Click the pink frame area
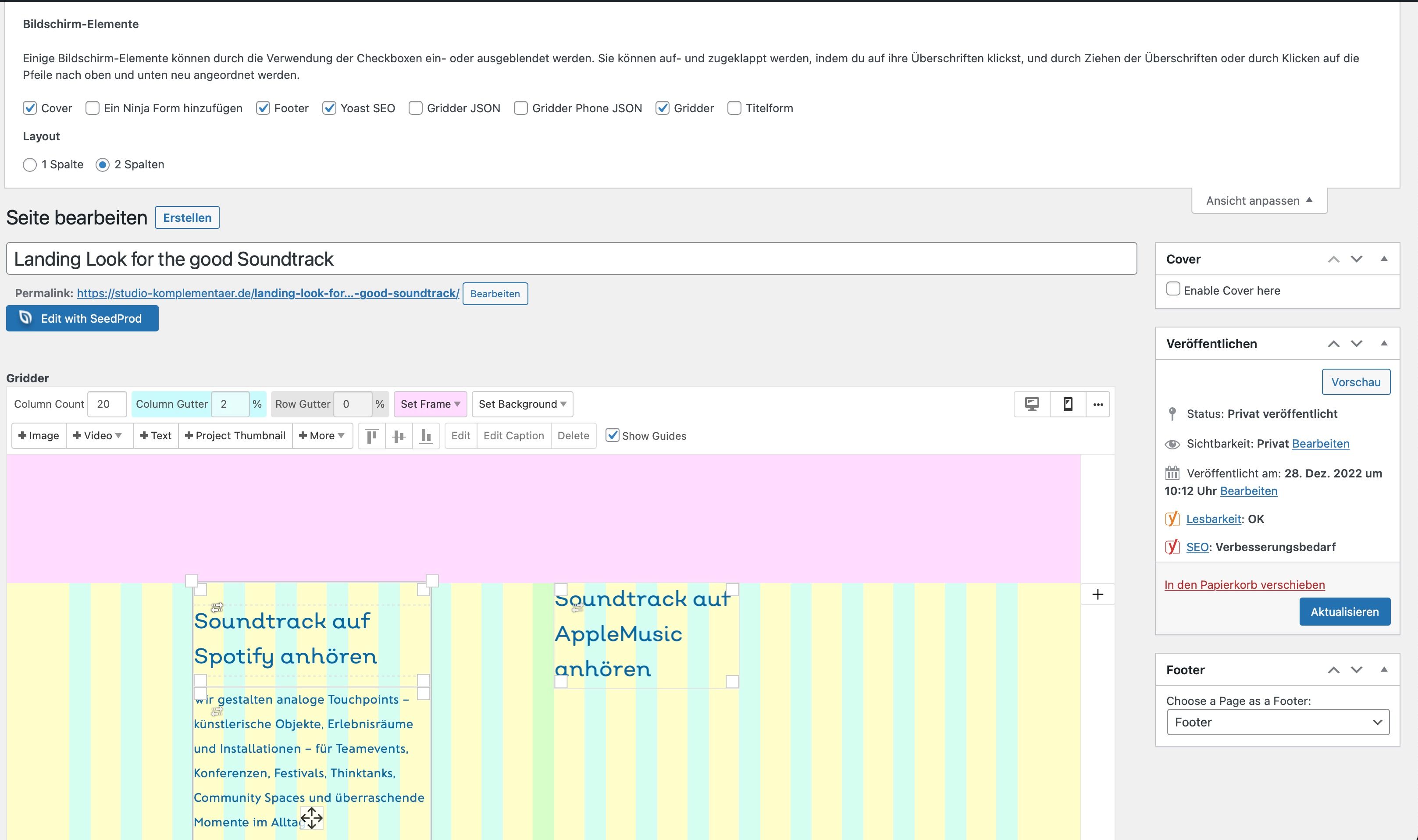The width and height of the screenshot is (1418, 840). [x=543, y=518]
